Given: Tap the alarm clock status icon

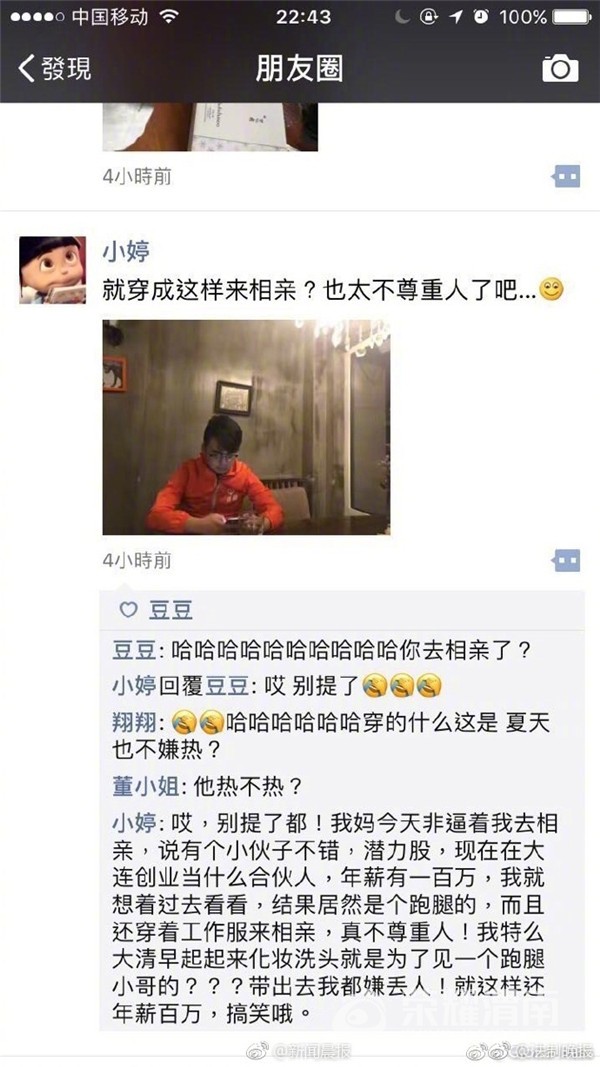Looking at the screenshot, I should click(481, 16).
